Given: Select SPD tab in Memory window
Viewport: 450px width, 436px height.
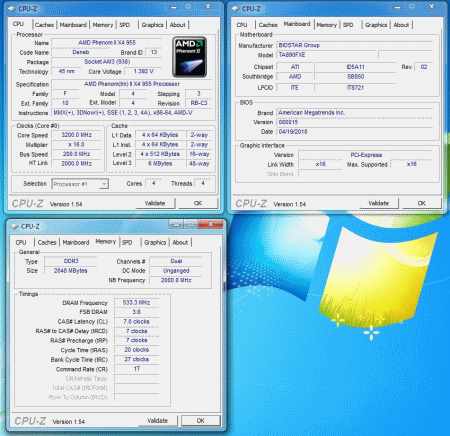Looking at the screenshot, I should click(x=127, y=242).
